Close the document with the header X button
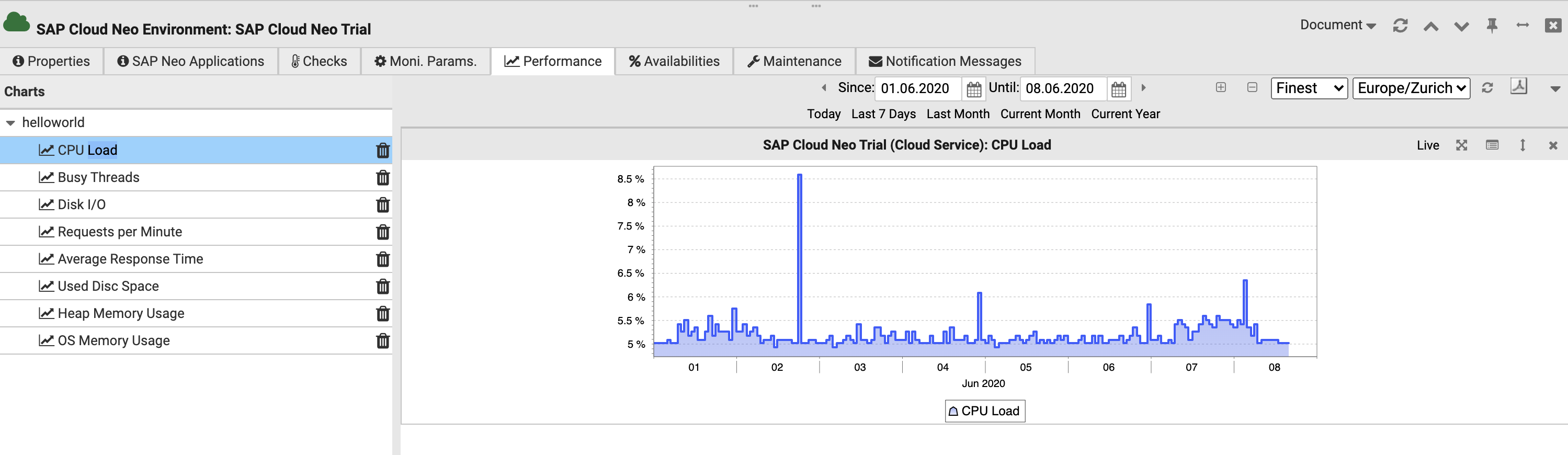The height and width of the screenshot is (455, 1568). (x=1553, y=26)
